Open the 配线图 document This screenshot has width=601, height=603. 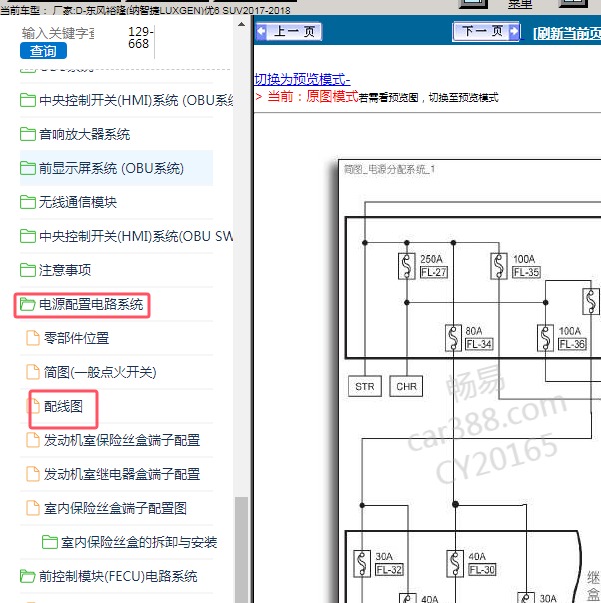55,406
